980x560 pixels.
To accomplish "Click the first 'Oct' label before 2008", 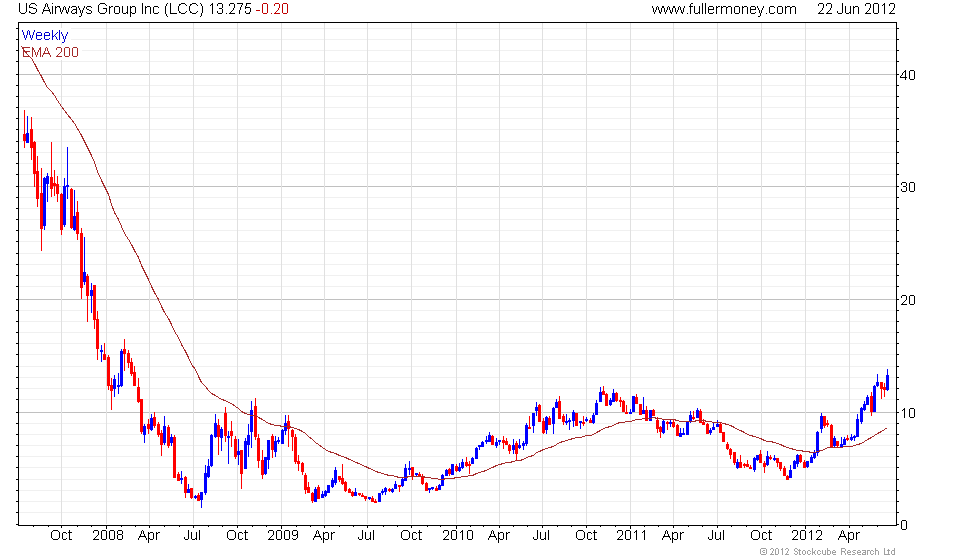I will [61, 536].
